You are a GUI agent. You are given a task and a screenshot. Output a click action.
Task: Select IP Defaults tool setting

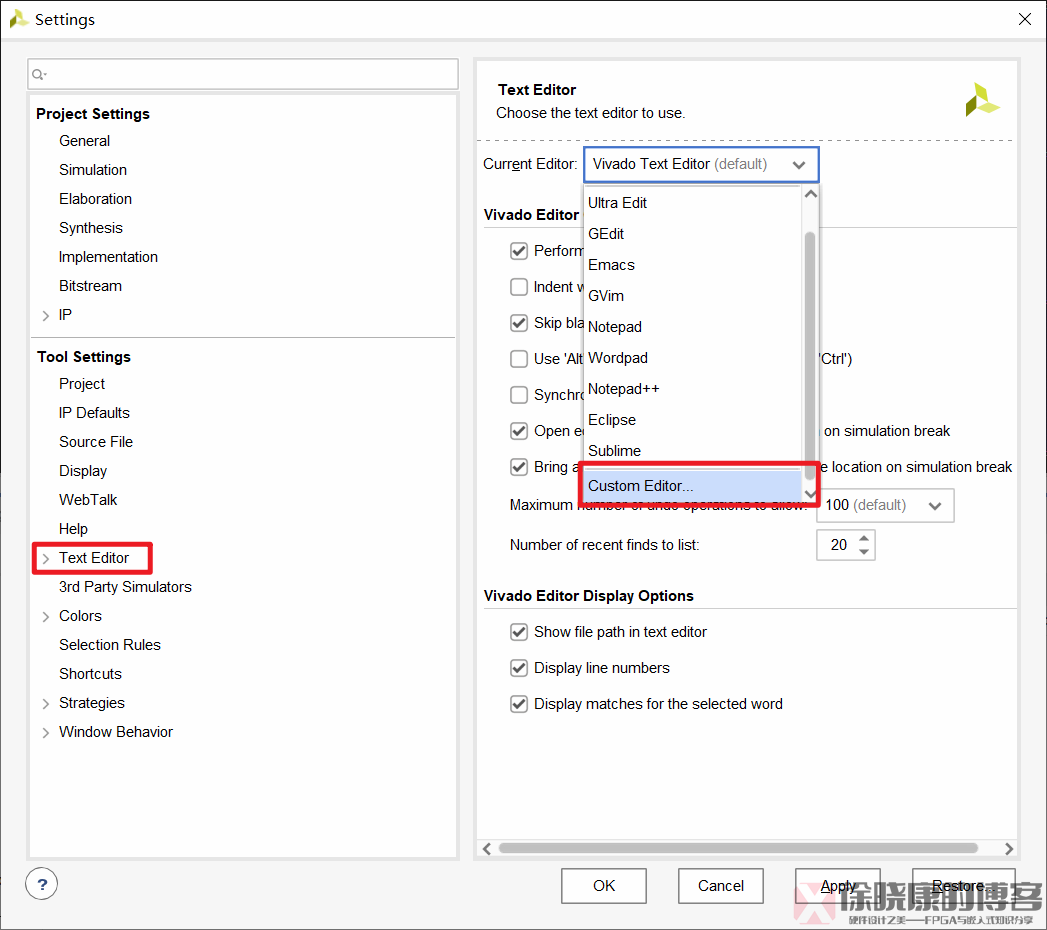[94, 413]
